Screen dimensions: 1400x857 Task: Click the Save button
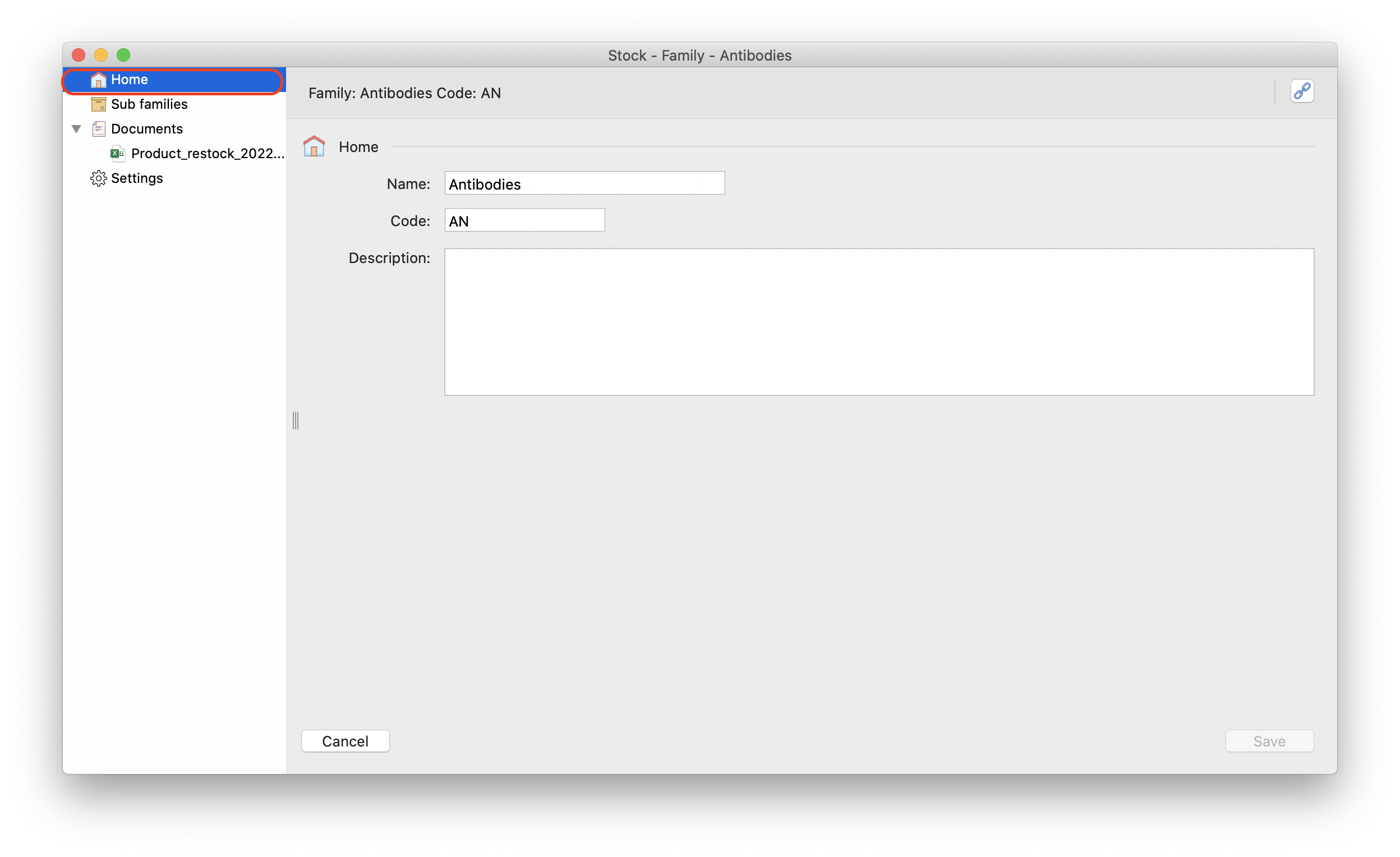point(1269,741)
